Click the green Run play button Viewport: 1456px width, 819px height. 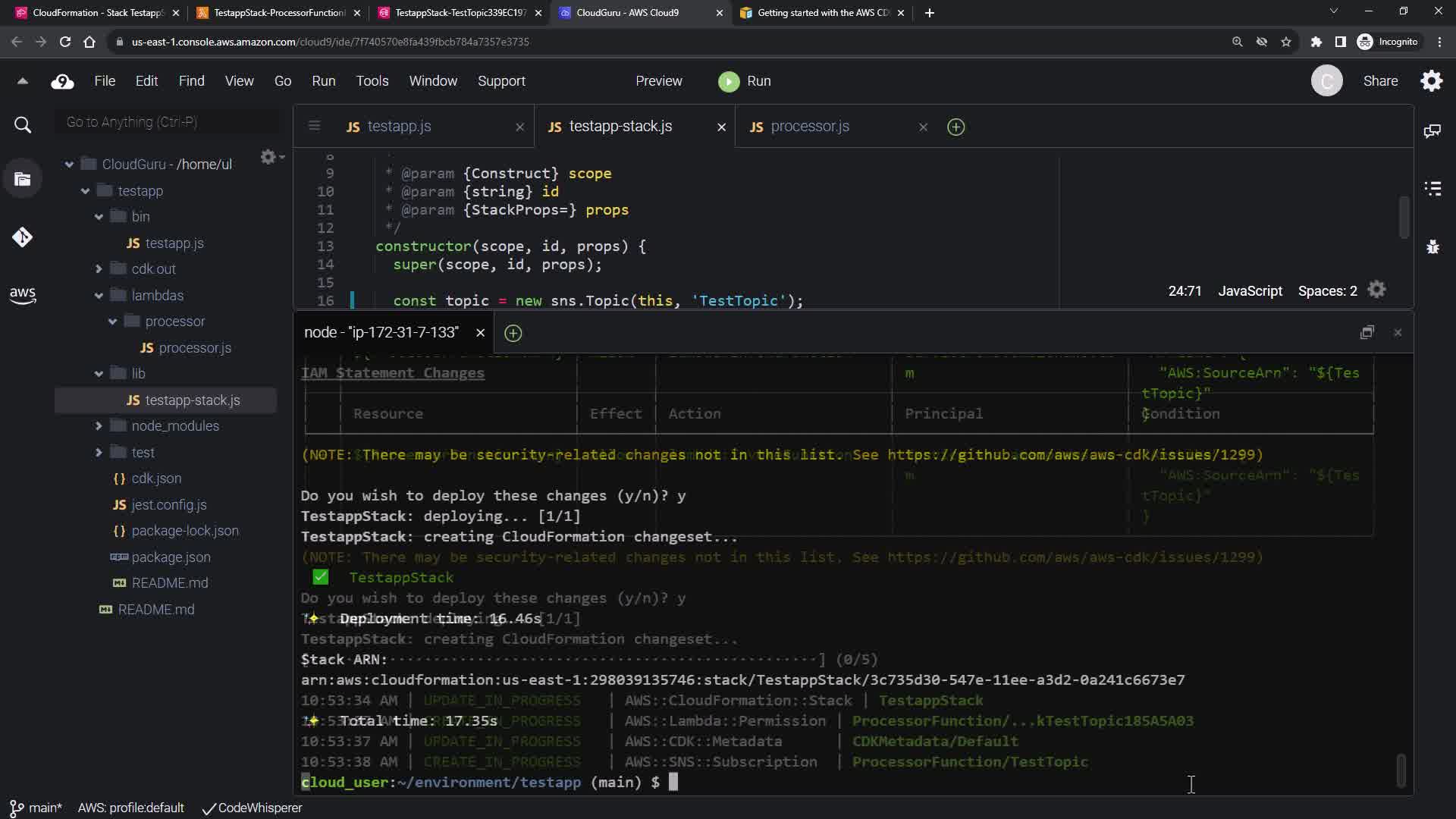pyautogui.click(x=729, y=81)
